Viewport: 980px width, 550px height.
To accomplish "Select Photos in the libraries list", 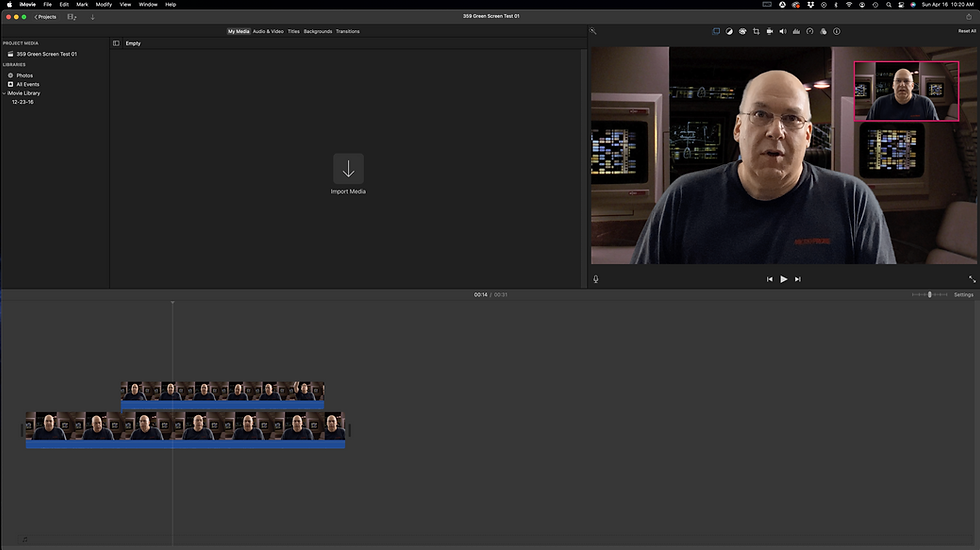I will pos(24,76).
